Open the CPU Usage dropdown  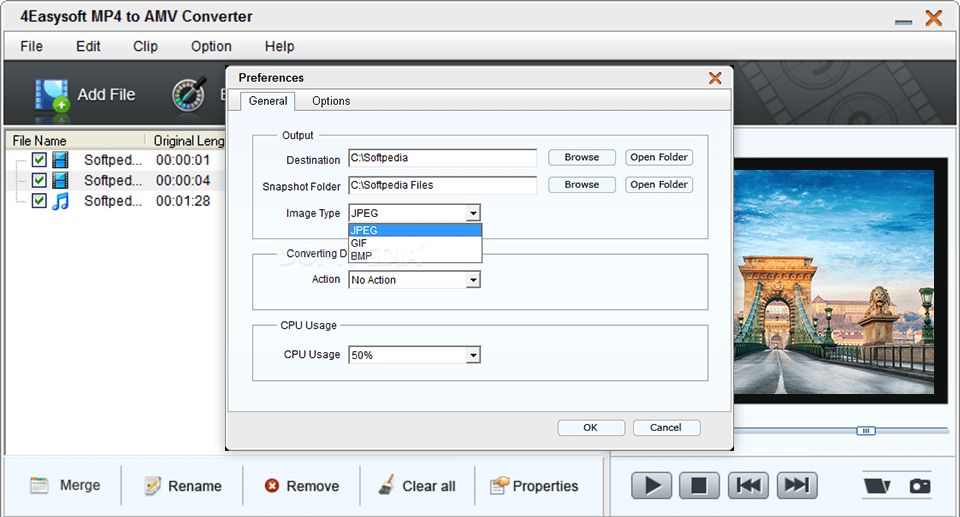(414, 355)
